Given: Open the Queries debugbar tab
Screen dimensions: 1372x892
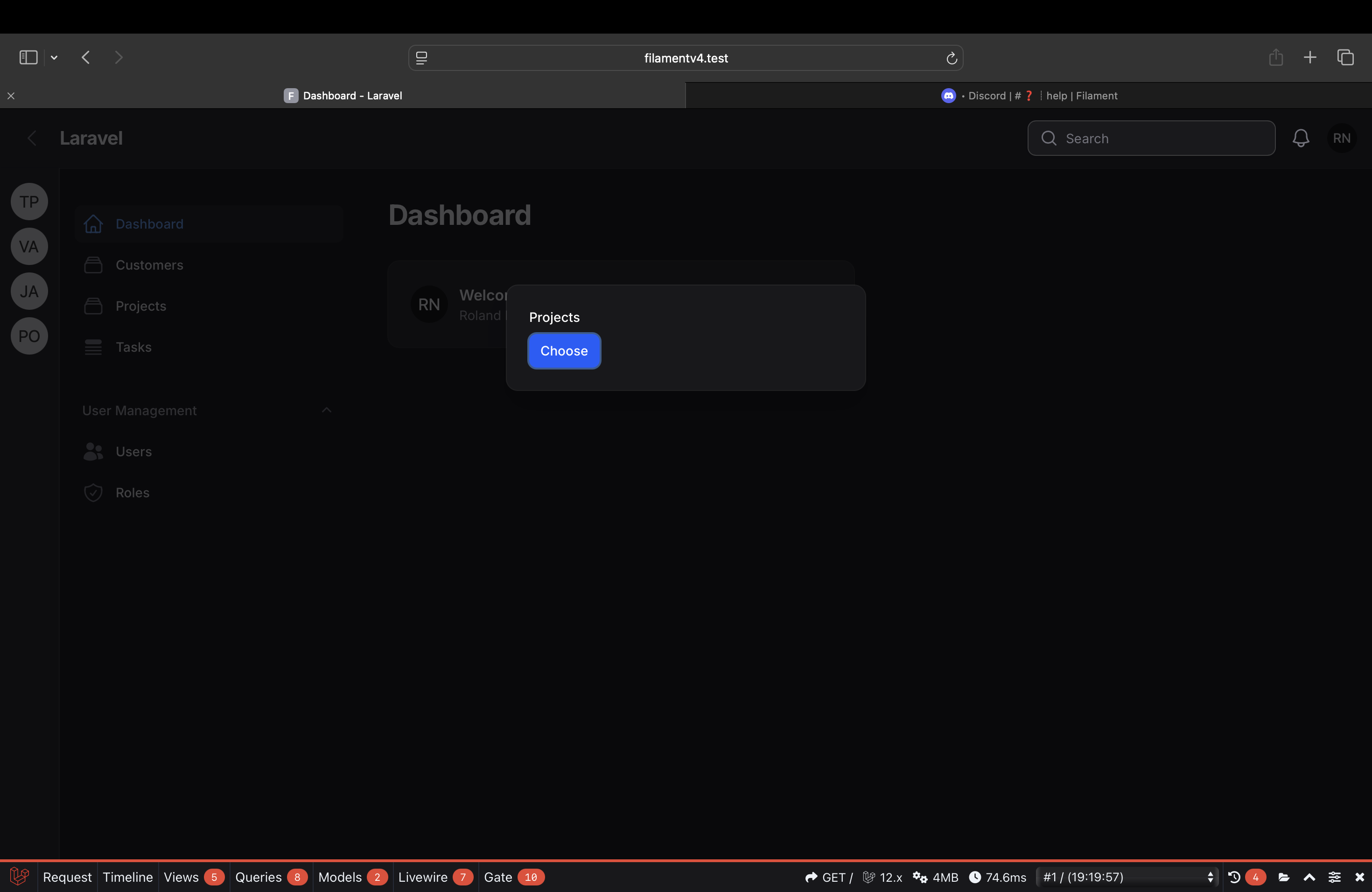Looking at the screenshot, I should click(258, 877).
